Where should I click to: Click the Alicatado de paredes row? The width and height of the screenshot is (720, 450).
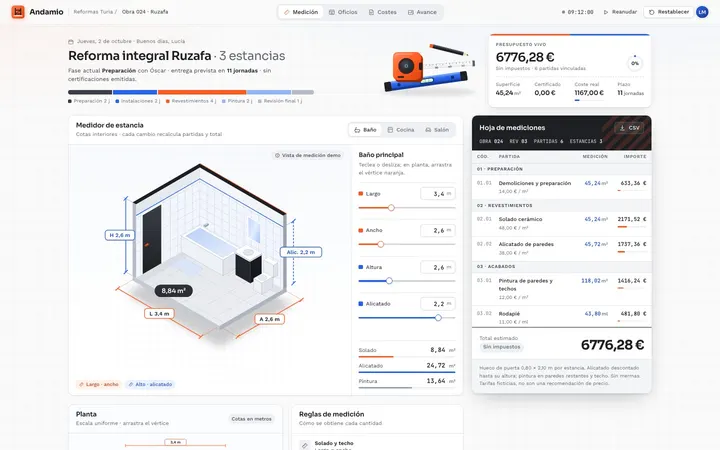[x=562, y=248]
